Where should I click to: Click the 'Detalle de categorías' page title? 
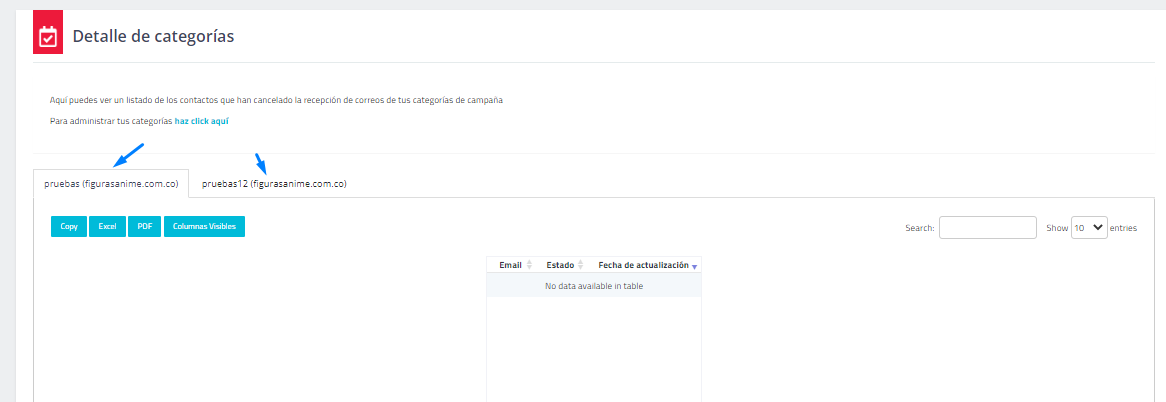coord(153,37)
